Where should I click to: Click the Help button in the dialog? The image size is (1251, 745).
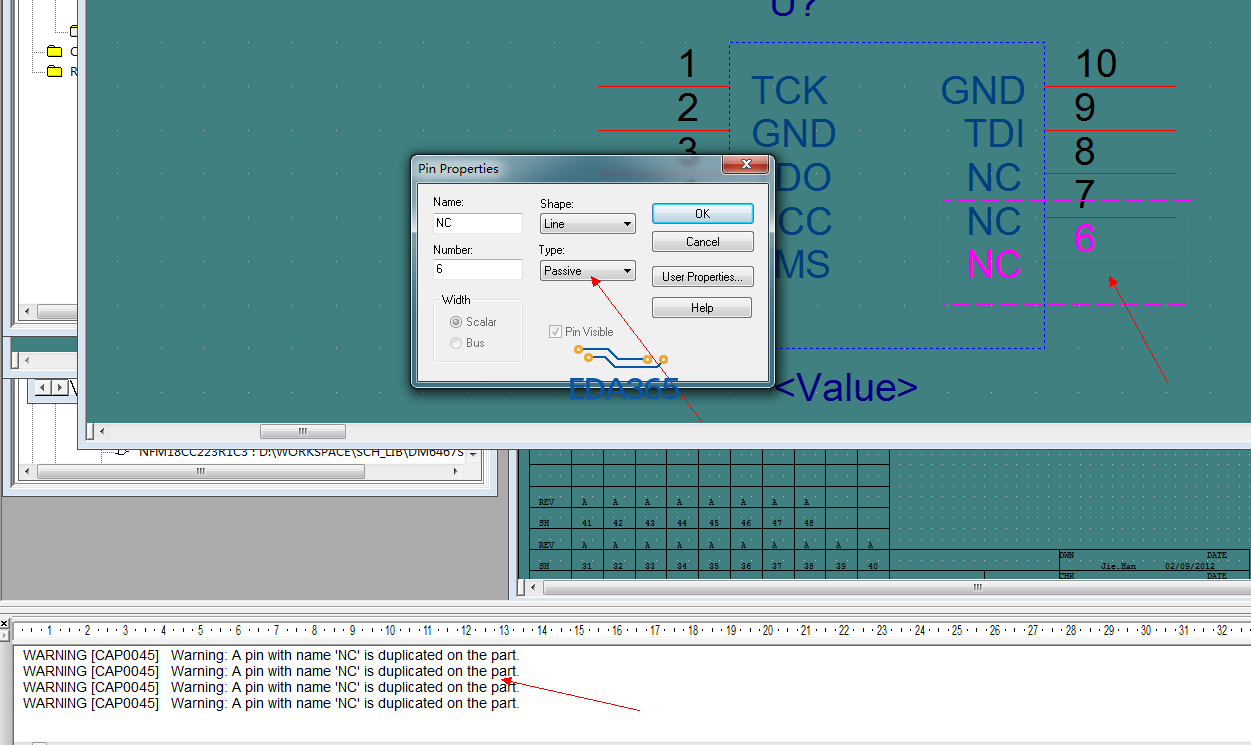[702, 308]
